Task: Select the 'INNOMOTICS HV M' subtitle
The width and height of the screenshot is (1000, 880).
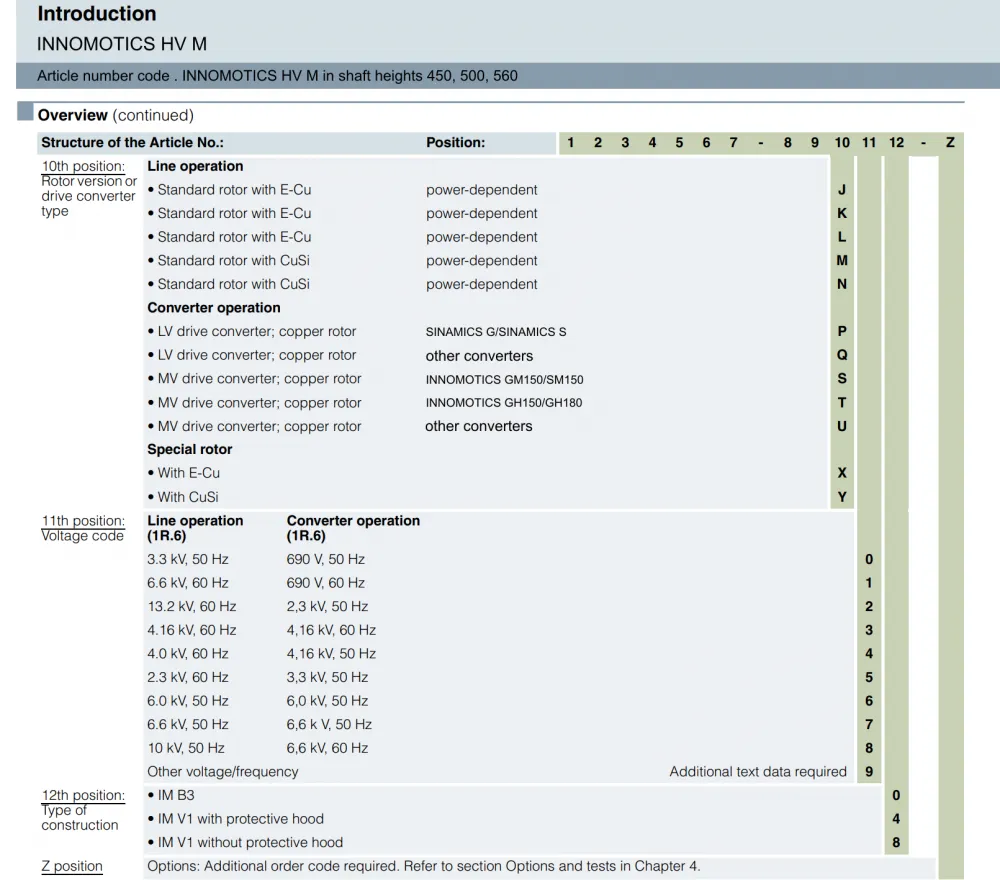Action: click(122, 44)
